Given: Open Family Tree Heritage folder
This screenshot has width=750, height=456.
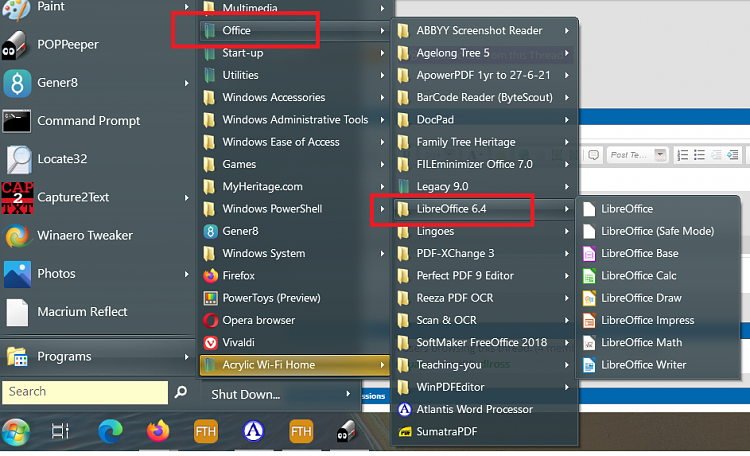Looking at the screenshot, I should pos(484,142).
